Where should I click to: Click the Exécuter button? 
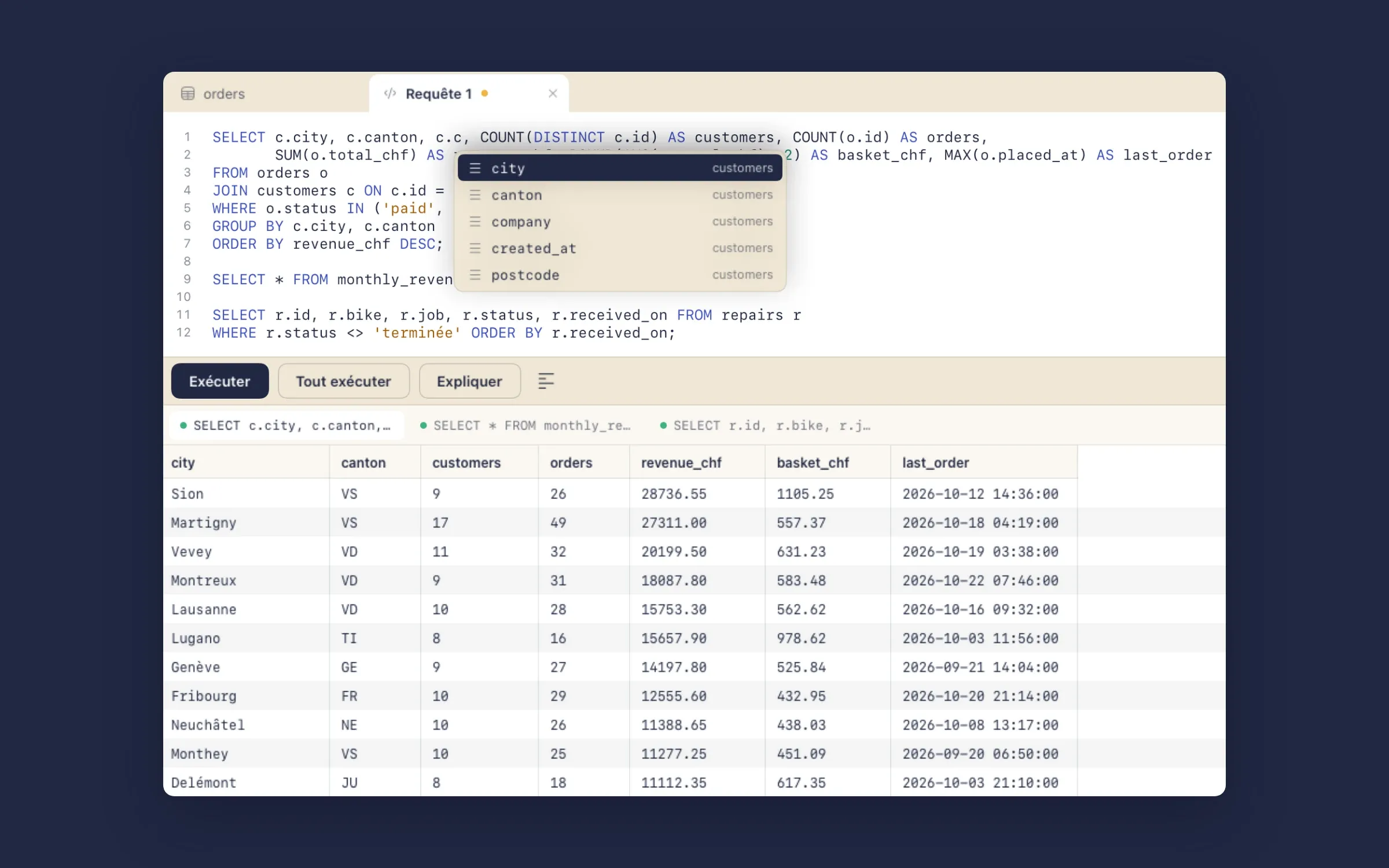[220, 381]
